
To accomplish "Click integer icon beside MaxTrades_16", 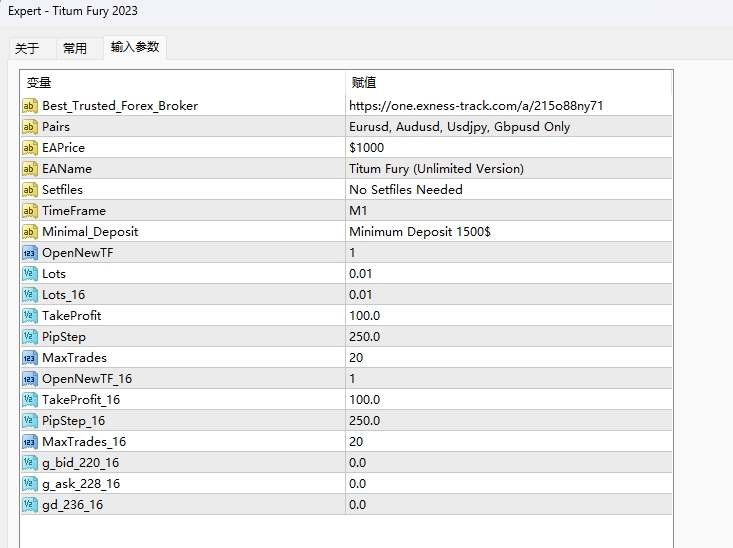I will pos(29,442).
